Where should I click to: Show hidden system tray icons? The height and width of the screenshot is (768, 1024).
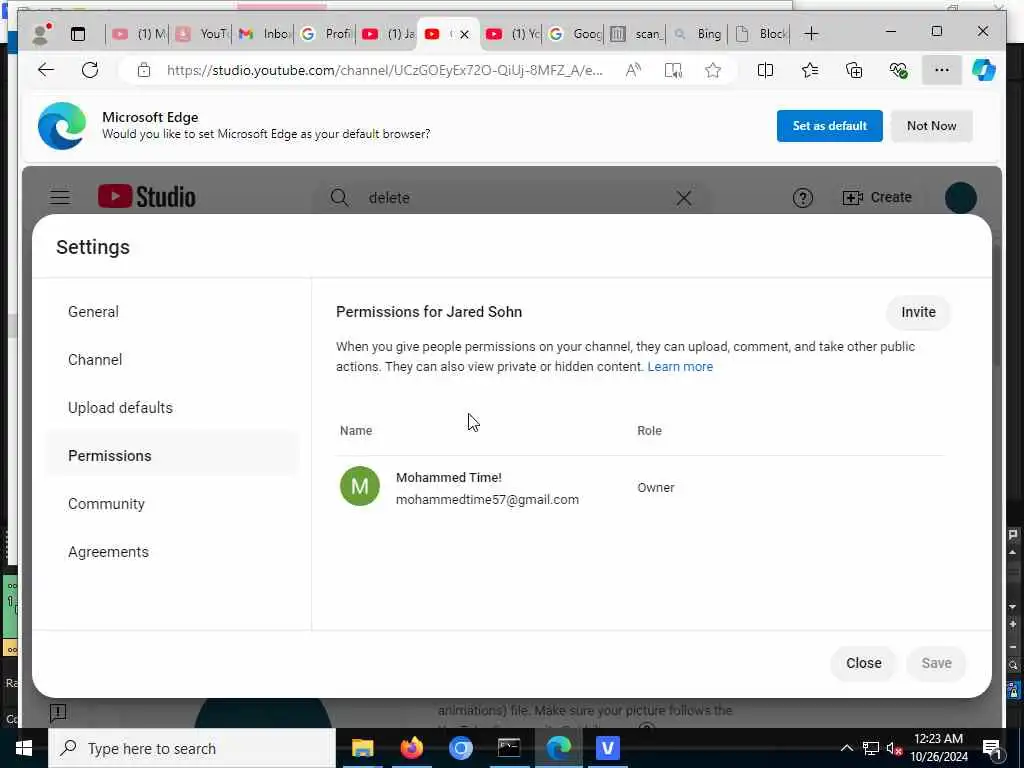846,748
